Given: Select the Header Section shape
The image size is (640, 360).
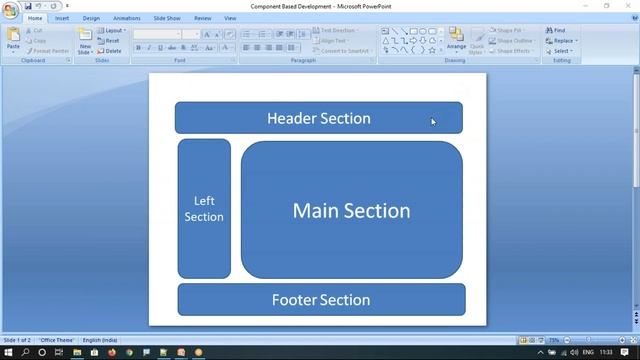Looking at the screenshot, I should click(x=319, y=118).
